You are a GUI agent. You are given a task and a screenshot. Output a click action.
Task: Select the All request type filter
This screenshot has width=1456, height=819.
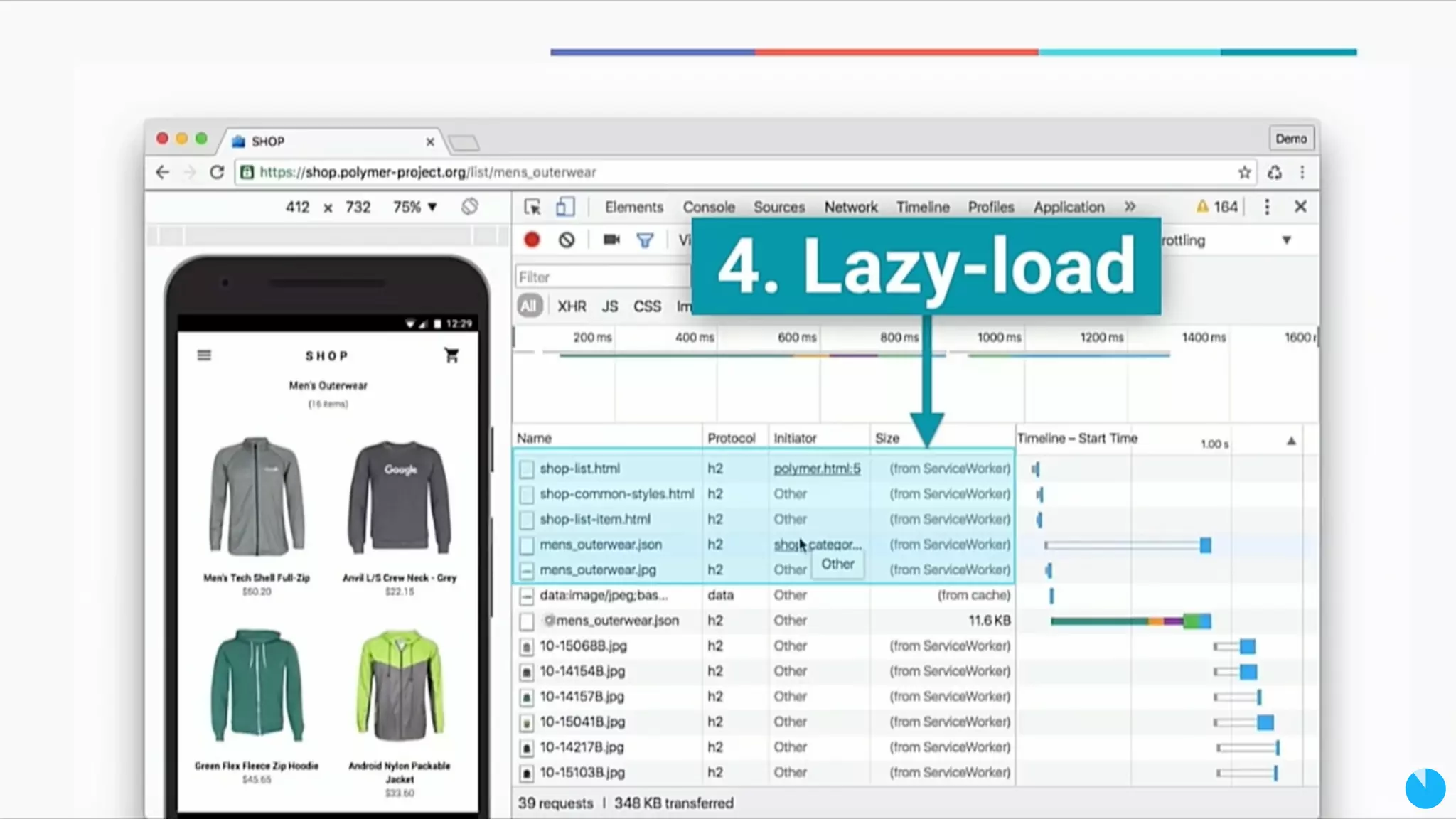pyautogui.click(x=529, y=306)
